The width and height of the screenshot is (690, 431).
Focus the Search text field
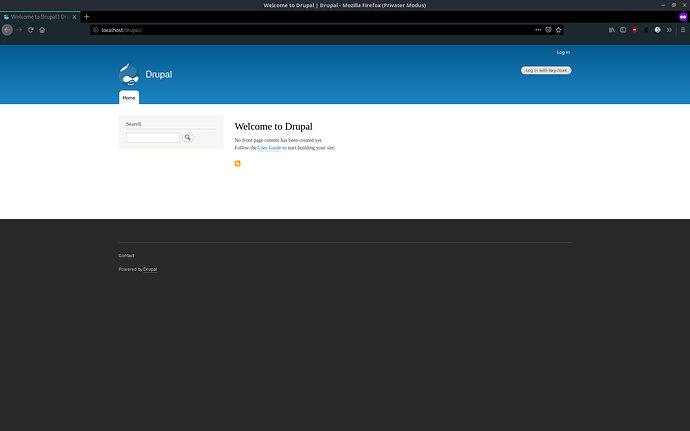153,138
